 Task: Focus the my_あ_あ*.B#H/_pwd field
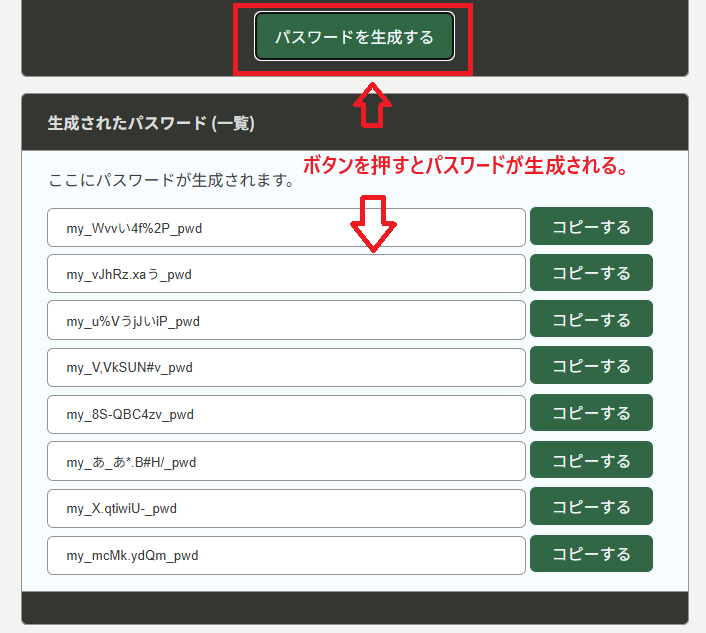[286, 461]
